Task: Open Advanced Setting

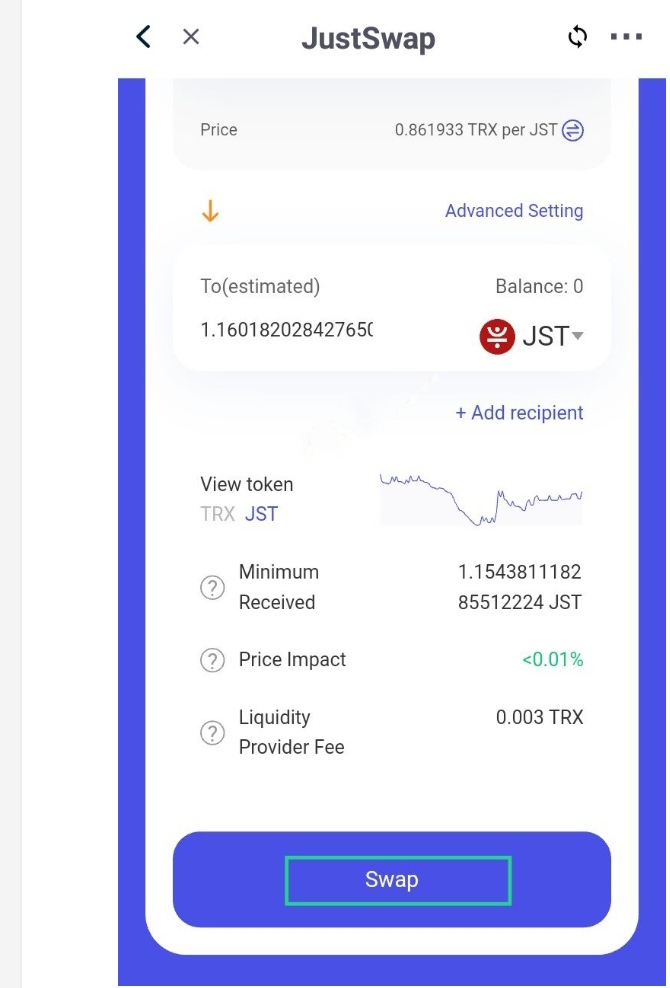Action: tap(514, 210)
